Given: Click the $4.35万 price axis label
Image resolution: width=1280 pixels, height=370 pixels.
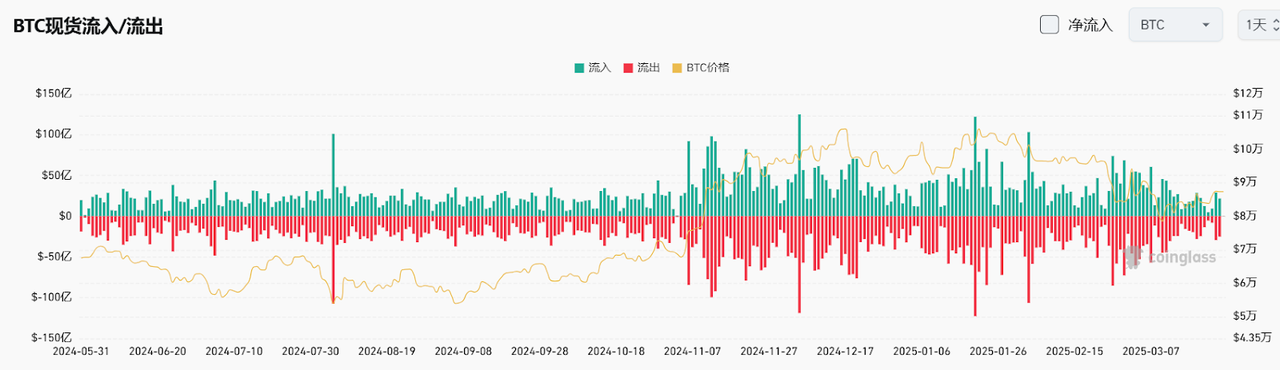Looking at the screenshot, I should (1252, 338).
